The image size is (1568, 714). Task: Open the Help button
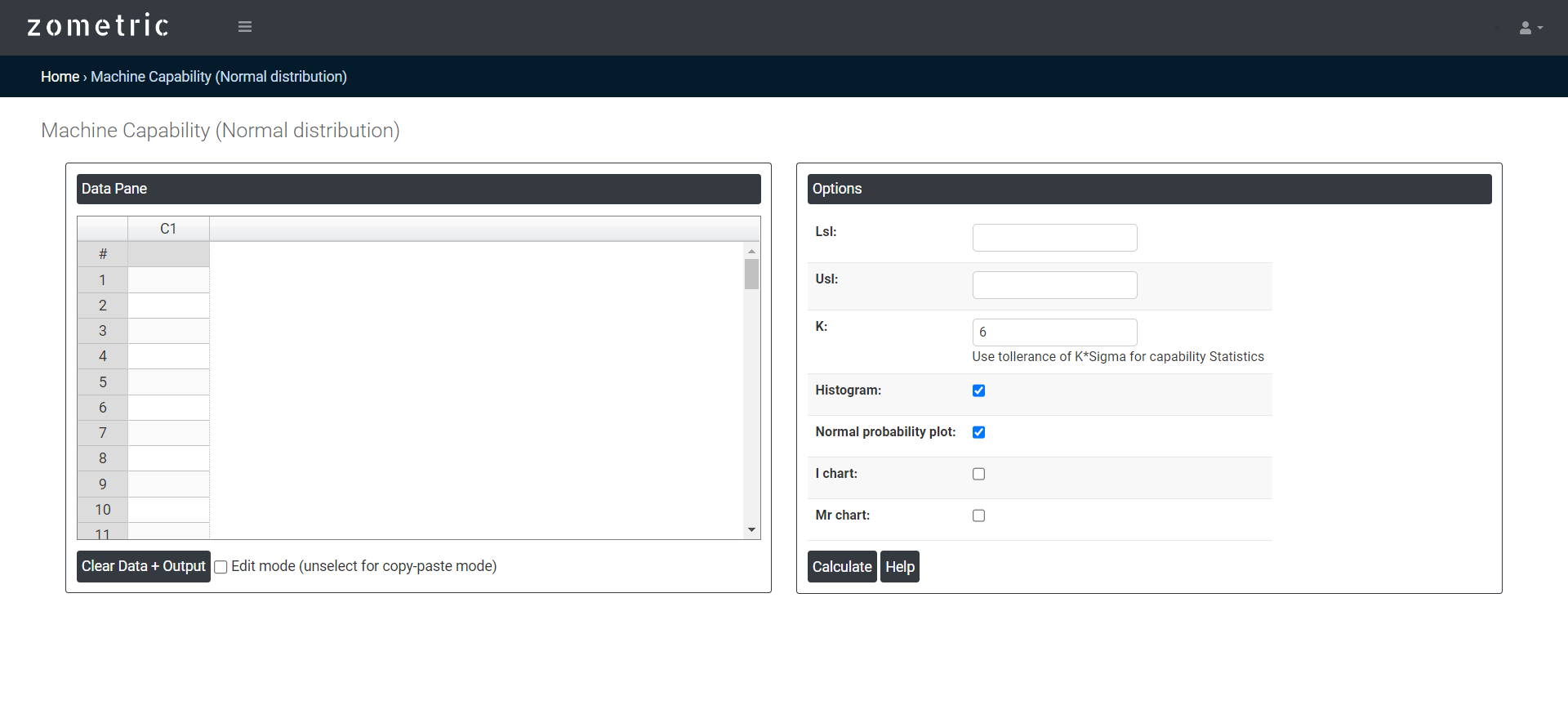tap(899, 567)
